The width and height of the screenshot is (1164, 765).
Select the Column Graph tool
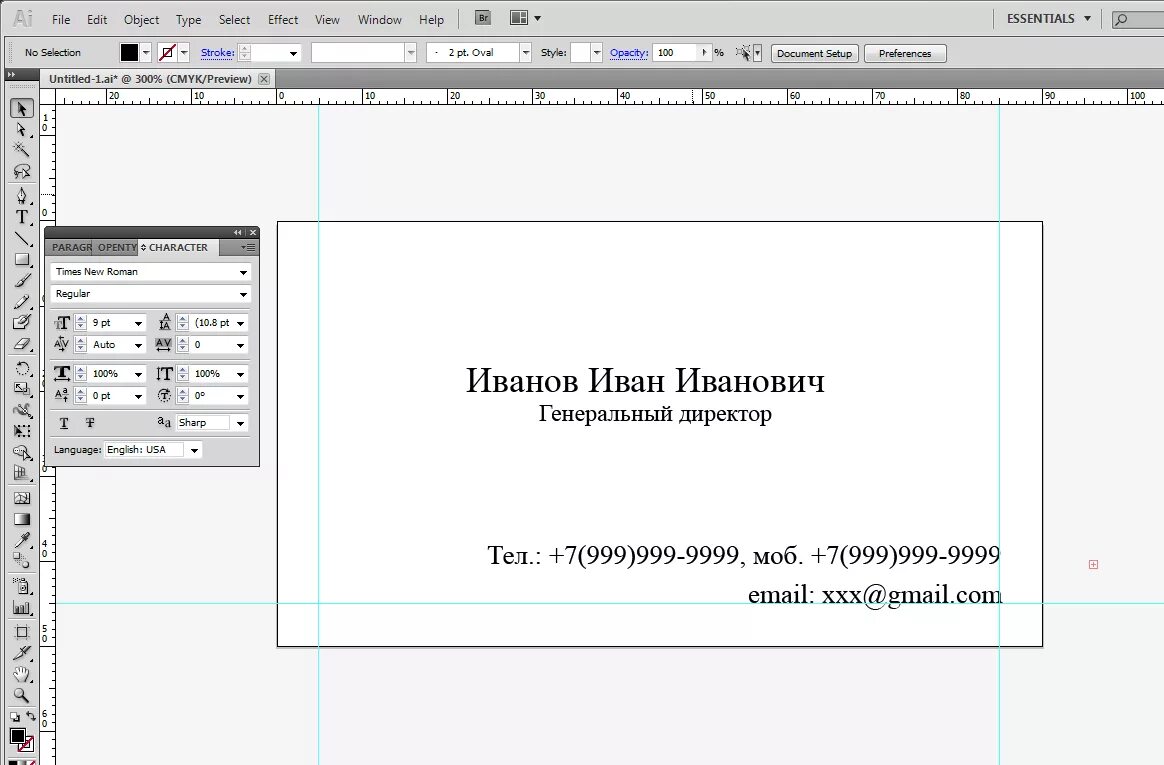(x=22, y=608)
